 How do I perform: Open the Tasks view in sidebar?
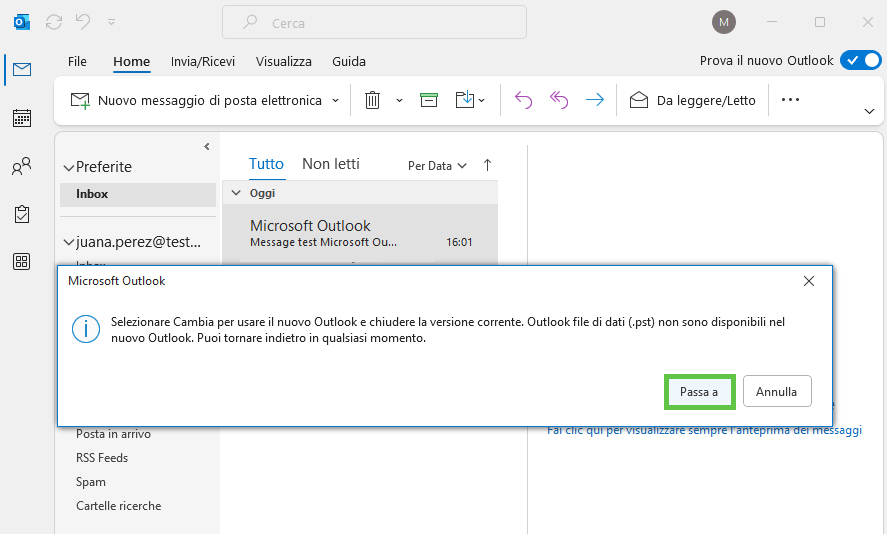22,214
